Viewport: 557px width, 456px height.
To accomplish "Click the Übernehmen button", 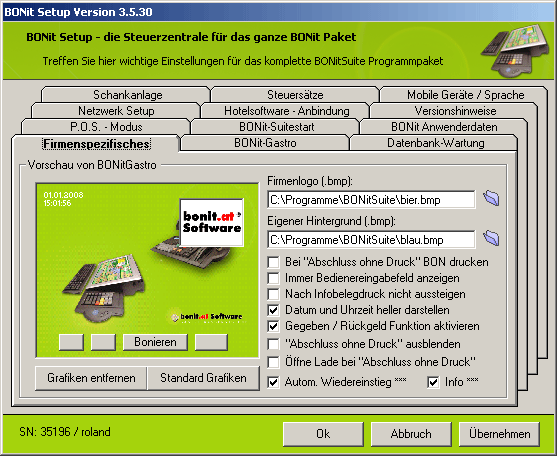I will (499, 434).
